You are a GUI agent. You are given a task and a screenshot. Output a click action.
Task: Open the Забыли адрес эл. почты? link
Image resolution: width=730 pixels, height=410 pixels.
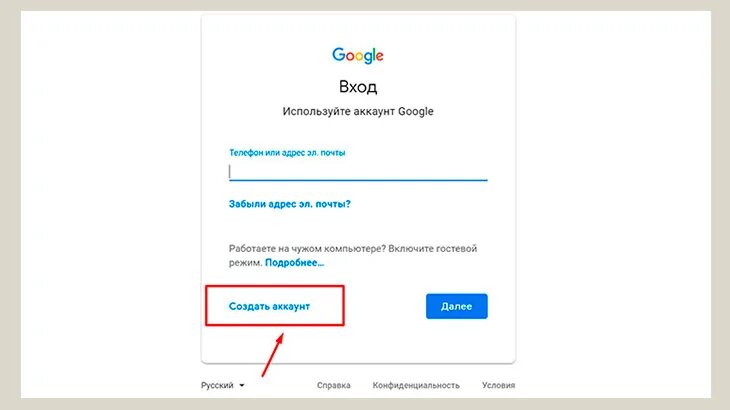(290, 204)
